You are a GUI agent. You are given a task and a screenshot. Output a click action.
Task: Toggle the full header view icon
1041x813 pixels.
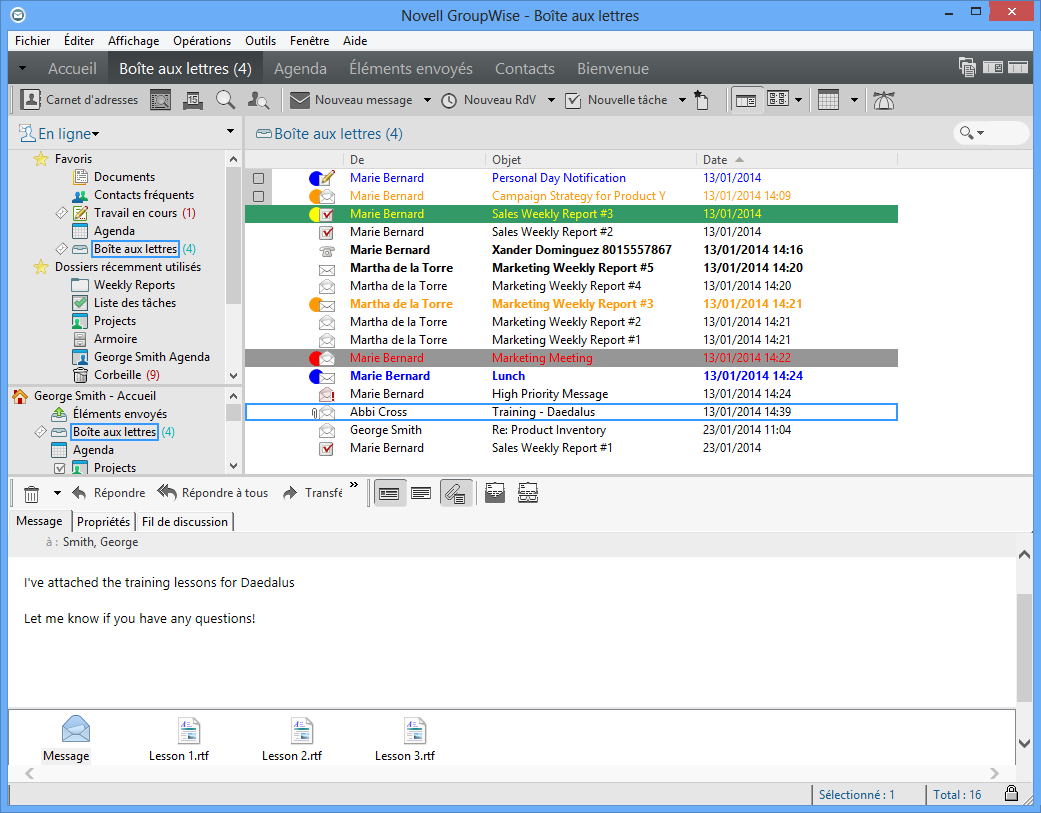pyautogui.click(x=389, y=494)
